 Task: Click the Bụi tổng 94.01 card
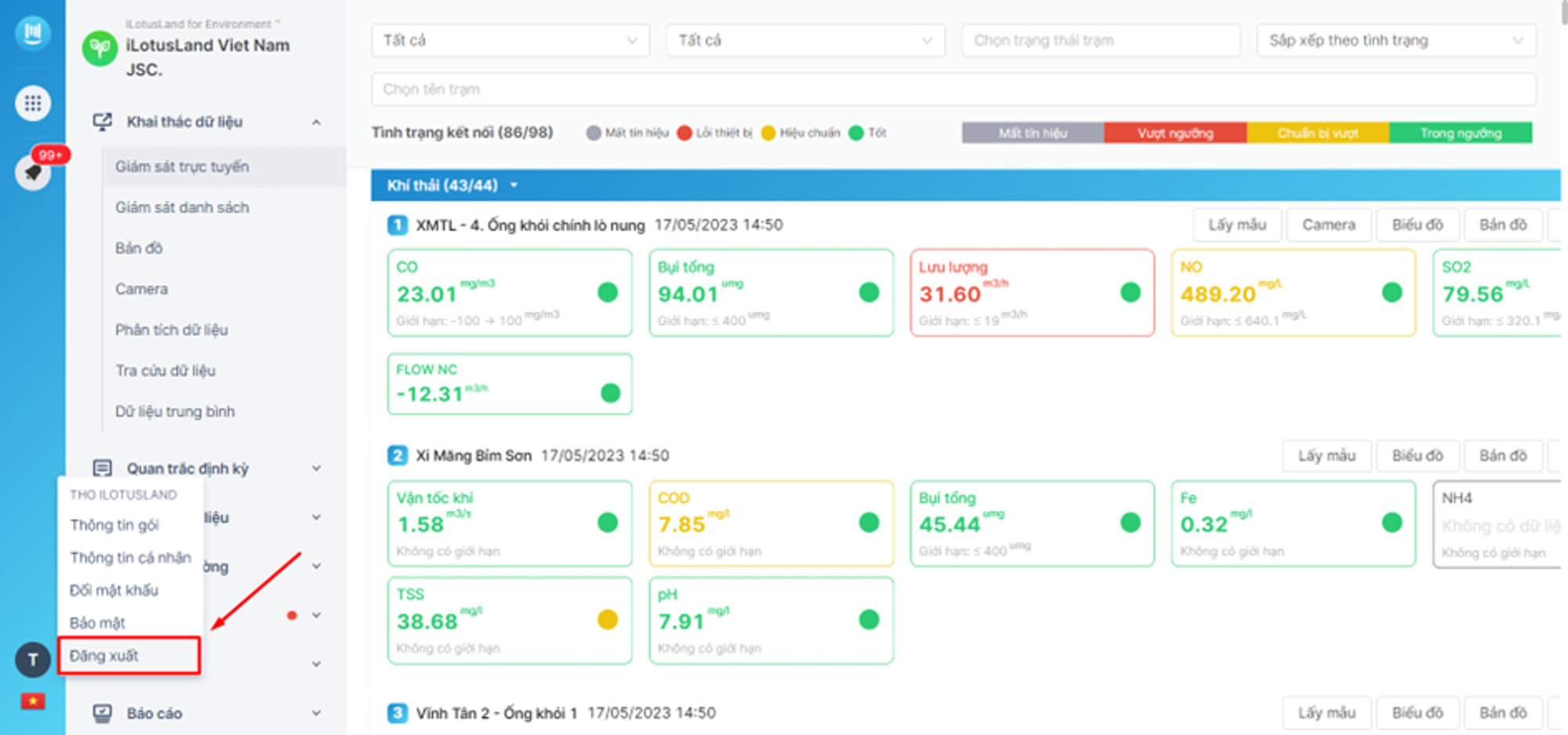771,293
